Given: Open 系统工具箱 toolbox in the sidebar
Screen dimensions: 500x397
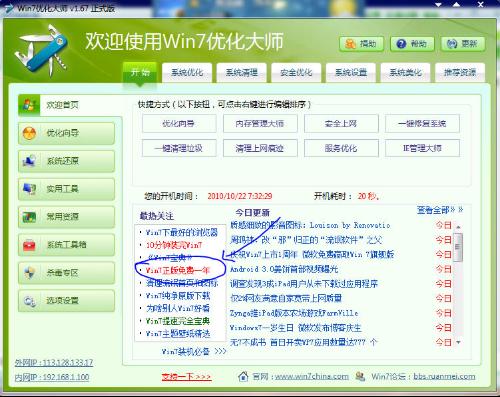Looking at the screenshot, I should 66,245.
